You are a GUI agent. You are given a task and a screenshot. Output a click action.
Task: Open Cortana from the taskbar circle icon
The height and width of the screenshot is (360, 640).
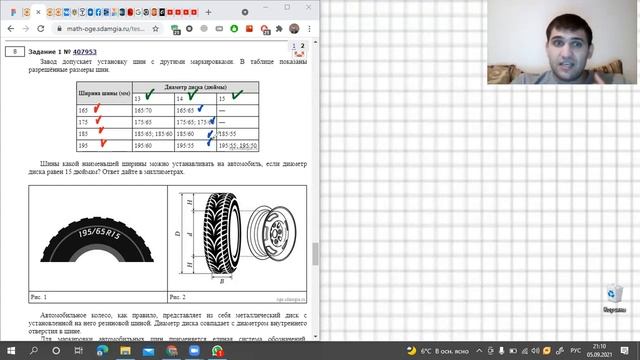point(56,351)
